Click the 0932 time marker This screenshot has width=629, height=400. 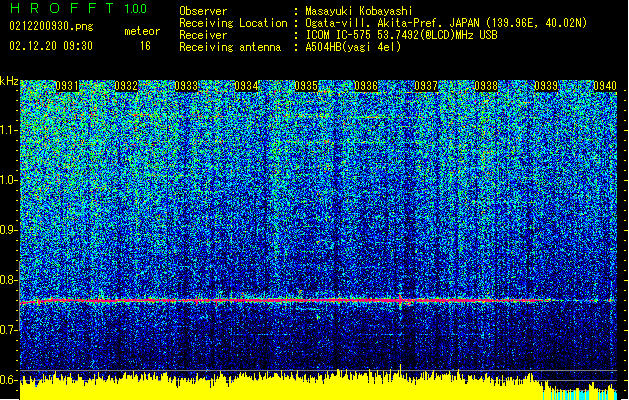coord(126,86)
